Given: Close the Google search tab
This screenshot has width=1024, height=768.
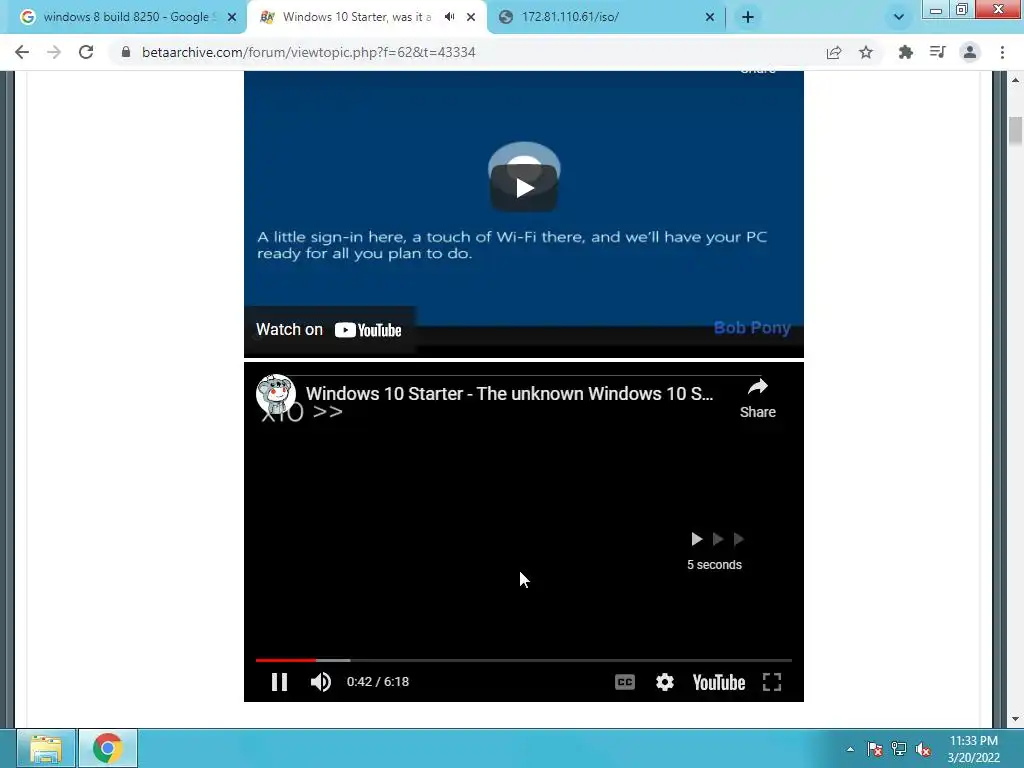Looking at the screenshot, I should (x=232, y=17).
